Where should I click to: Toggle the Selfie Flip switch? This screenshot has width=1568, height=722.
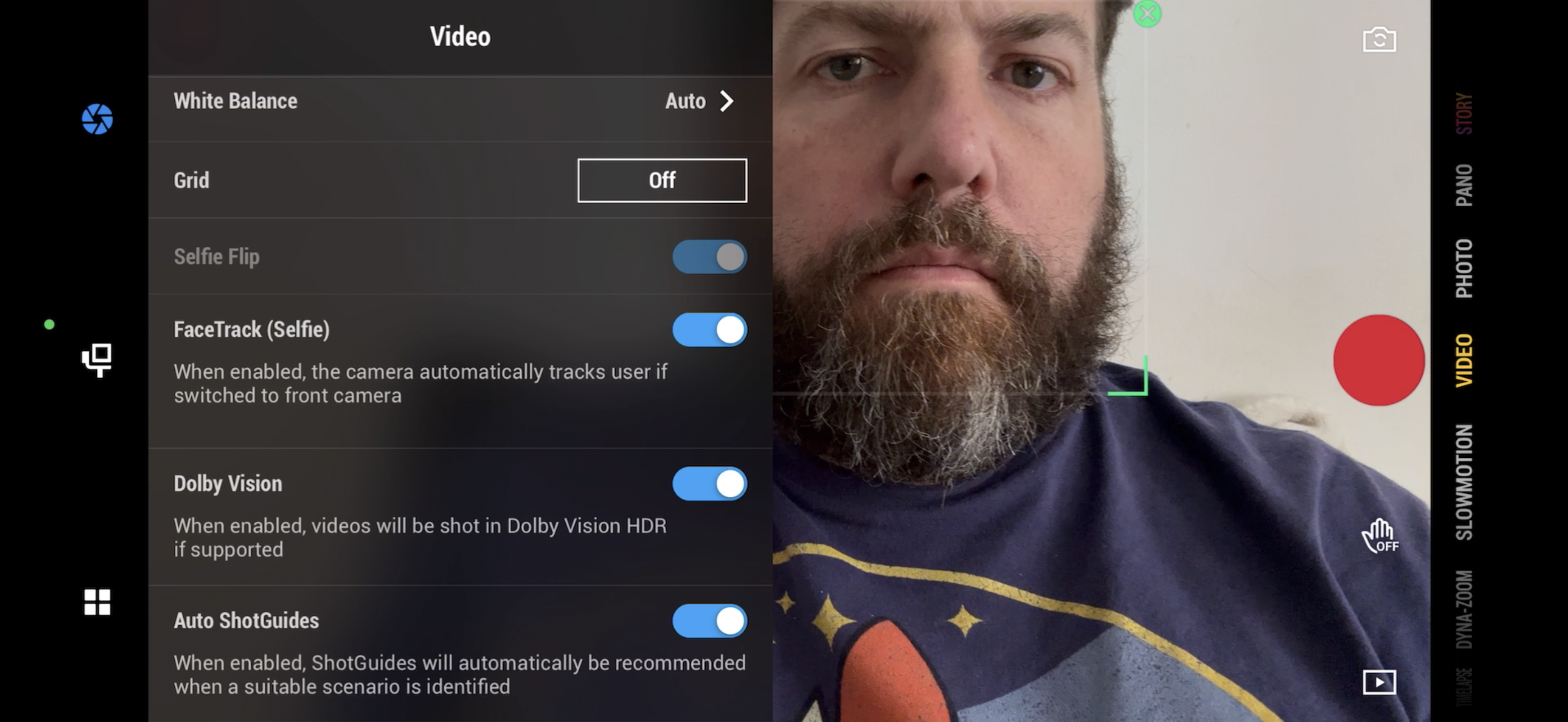710,256
